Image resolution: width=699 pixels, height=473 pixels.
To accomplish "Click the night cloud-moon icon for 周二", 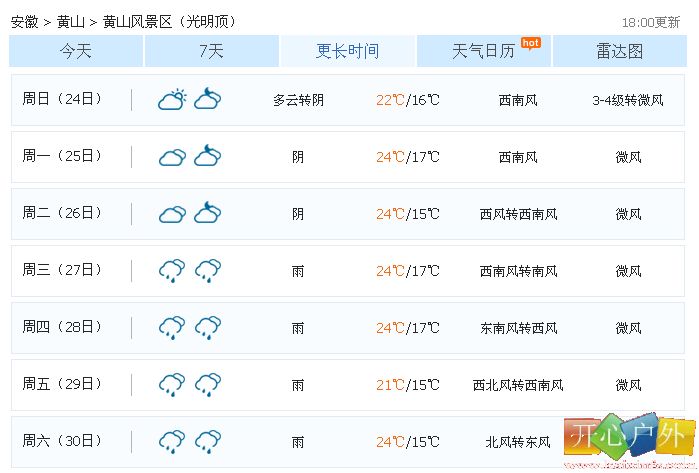I will [x=208, y=213].
